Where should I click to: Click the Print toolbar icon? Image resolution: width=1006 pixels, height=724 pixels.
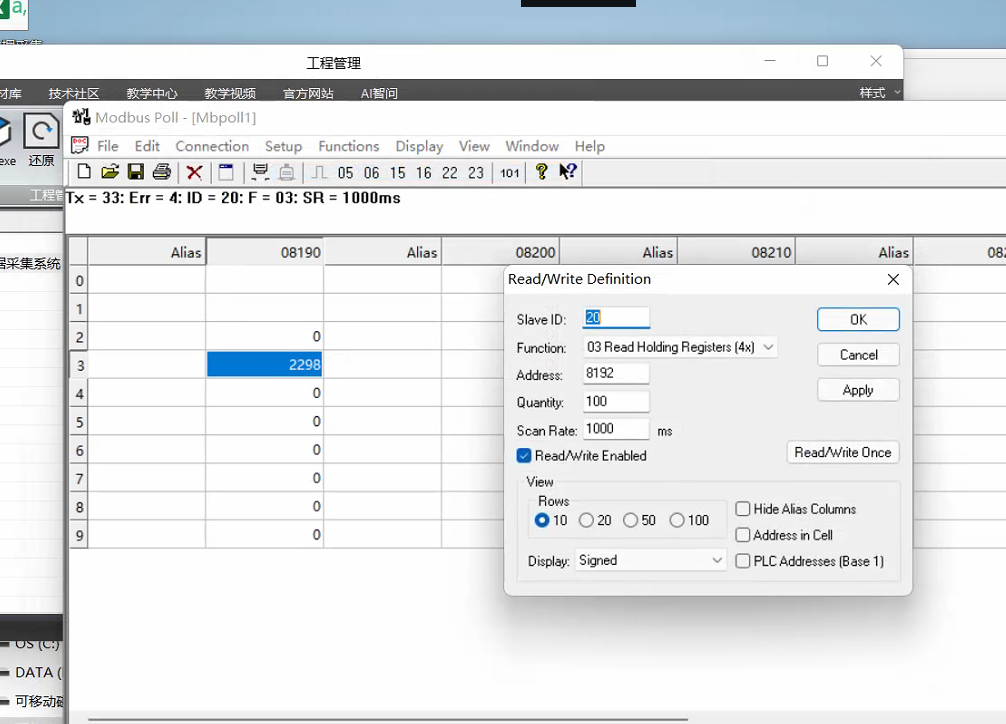[x=162, y=172]
